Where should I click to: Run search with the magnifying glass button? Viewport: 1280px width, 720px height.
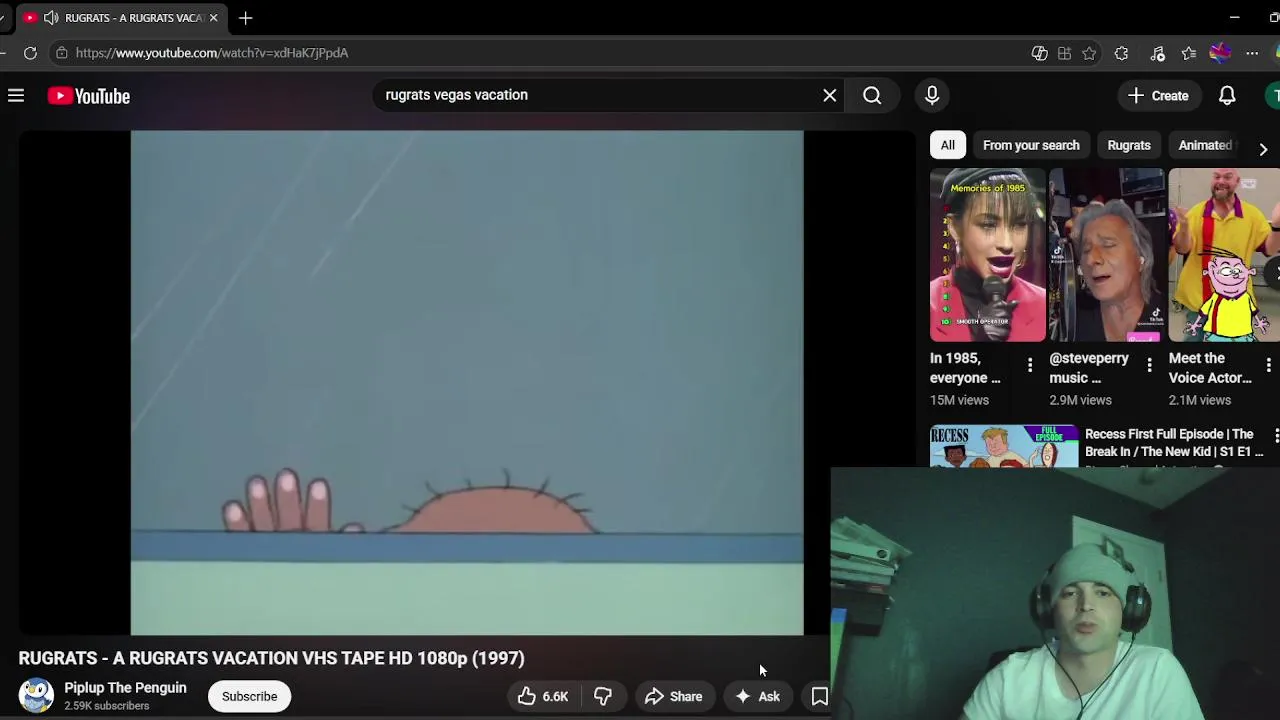[x=872, y=95]
